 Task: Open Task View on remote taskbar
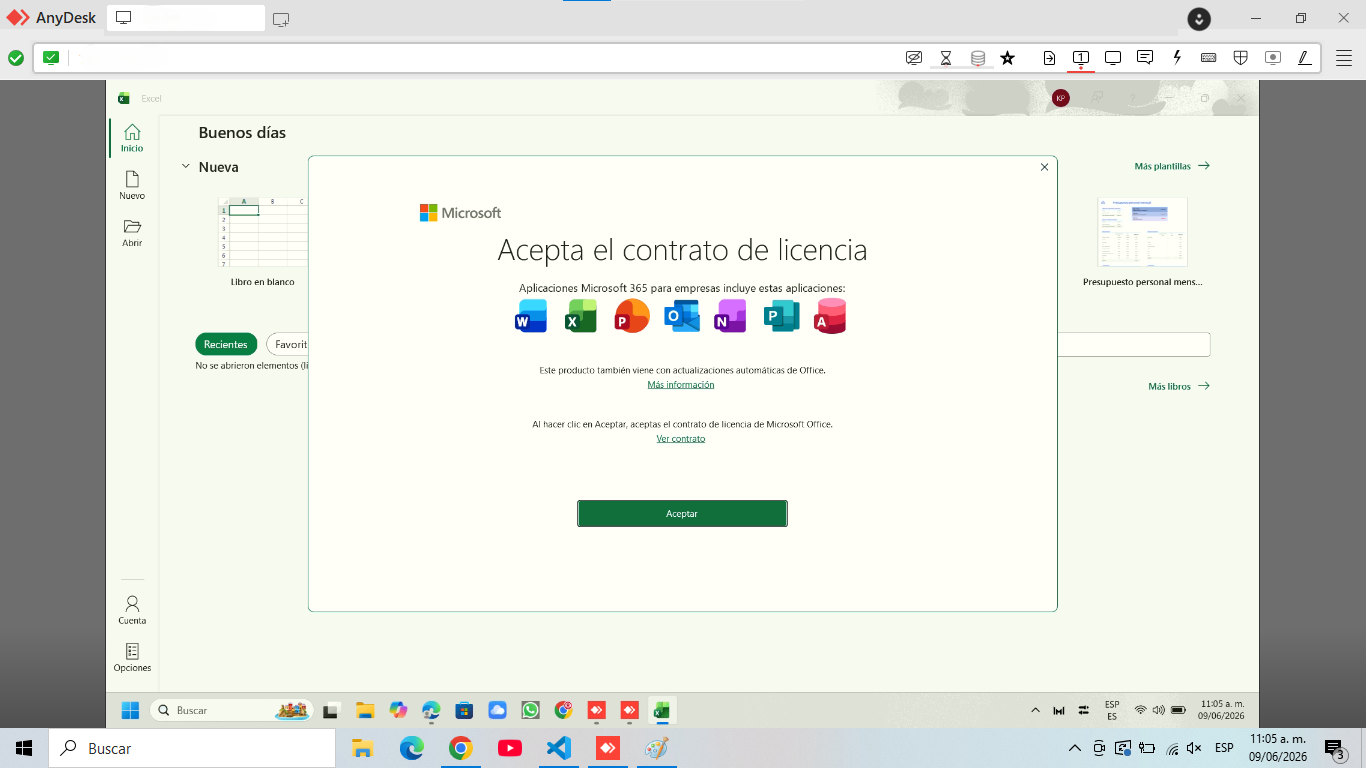point(332,710)
